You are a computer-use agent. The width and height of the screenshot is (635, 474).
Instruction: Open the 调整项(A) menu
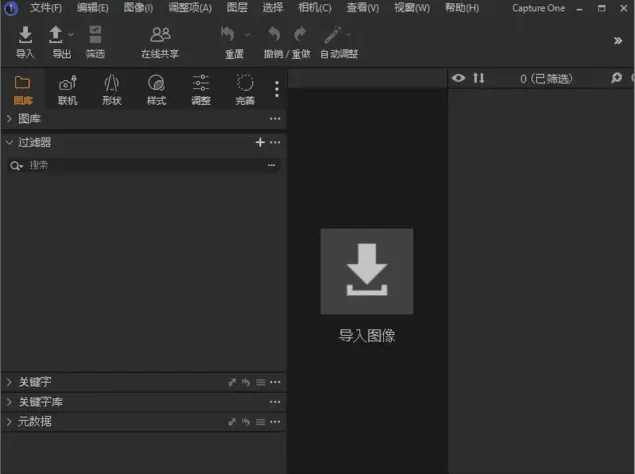point(189,8)
